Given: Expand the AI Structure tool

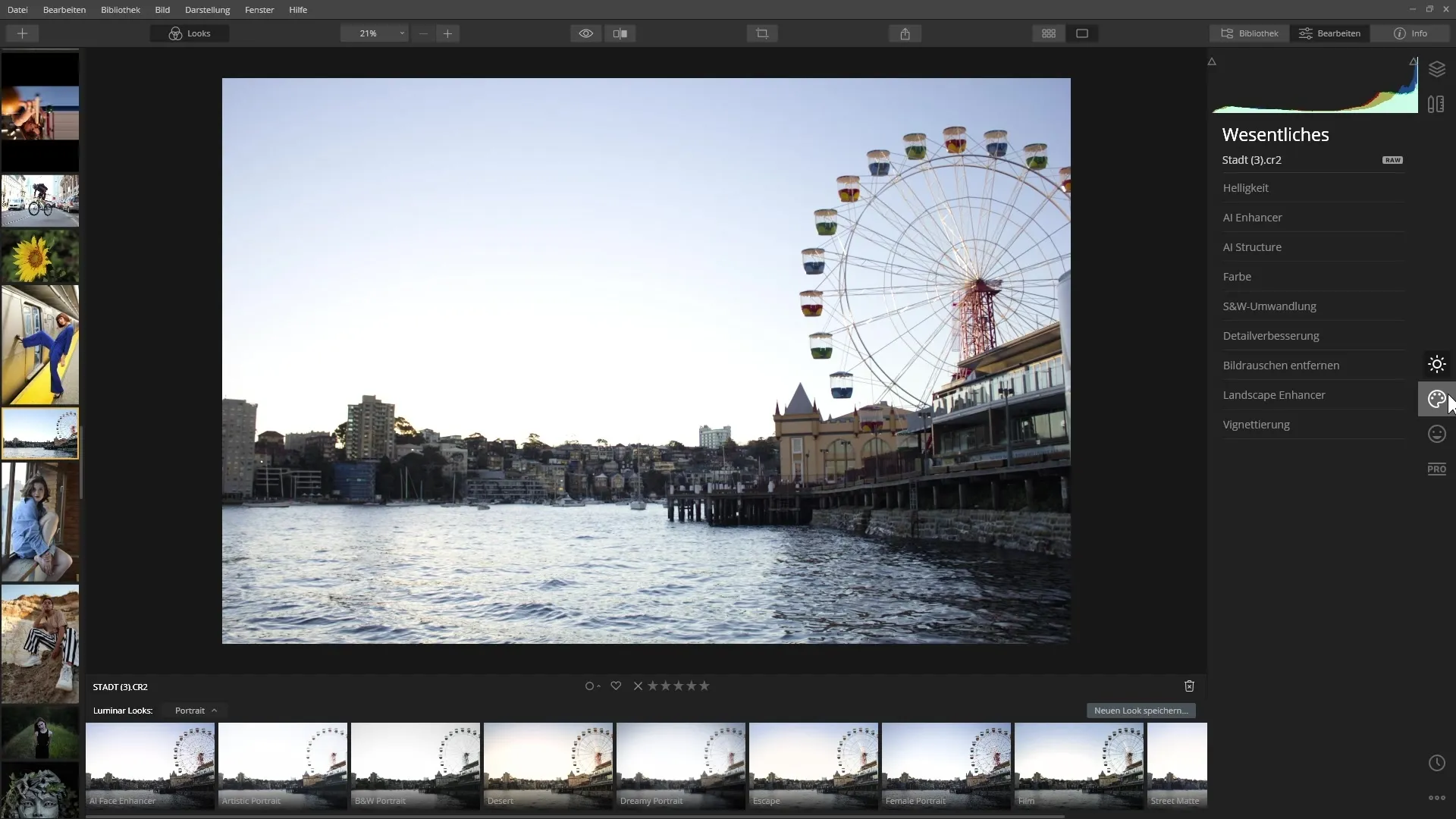Looking at the screenshot, I should tap(1313, 247).
